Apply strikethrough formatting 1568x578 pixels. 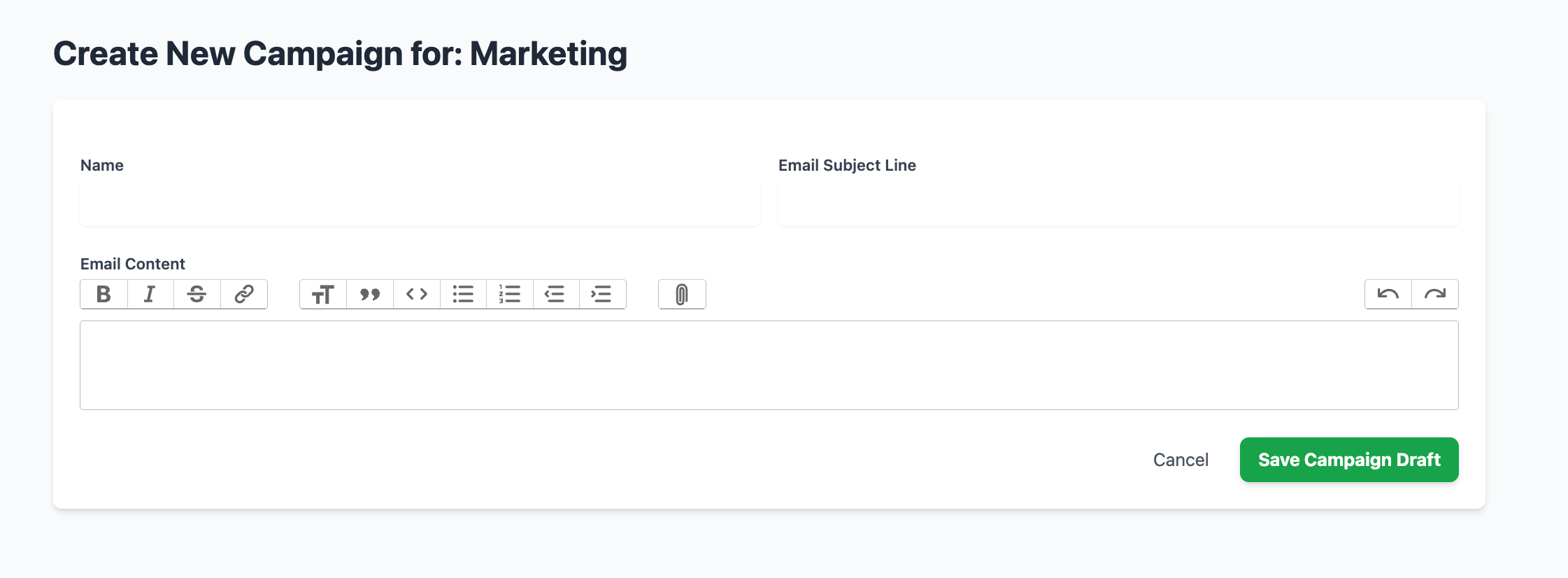point(197,295)
